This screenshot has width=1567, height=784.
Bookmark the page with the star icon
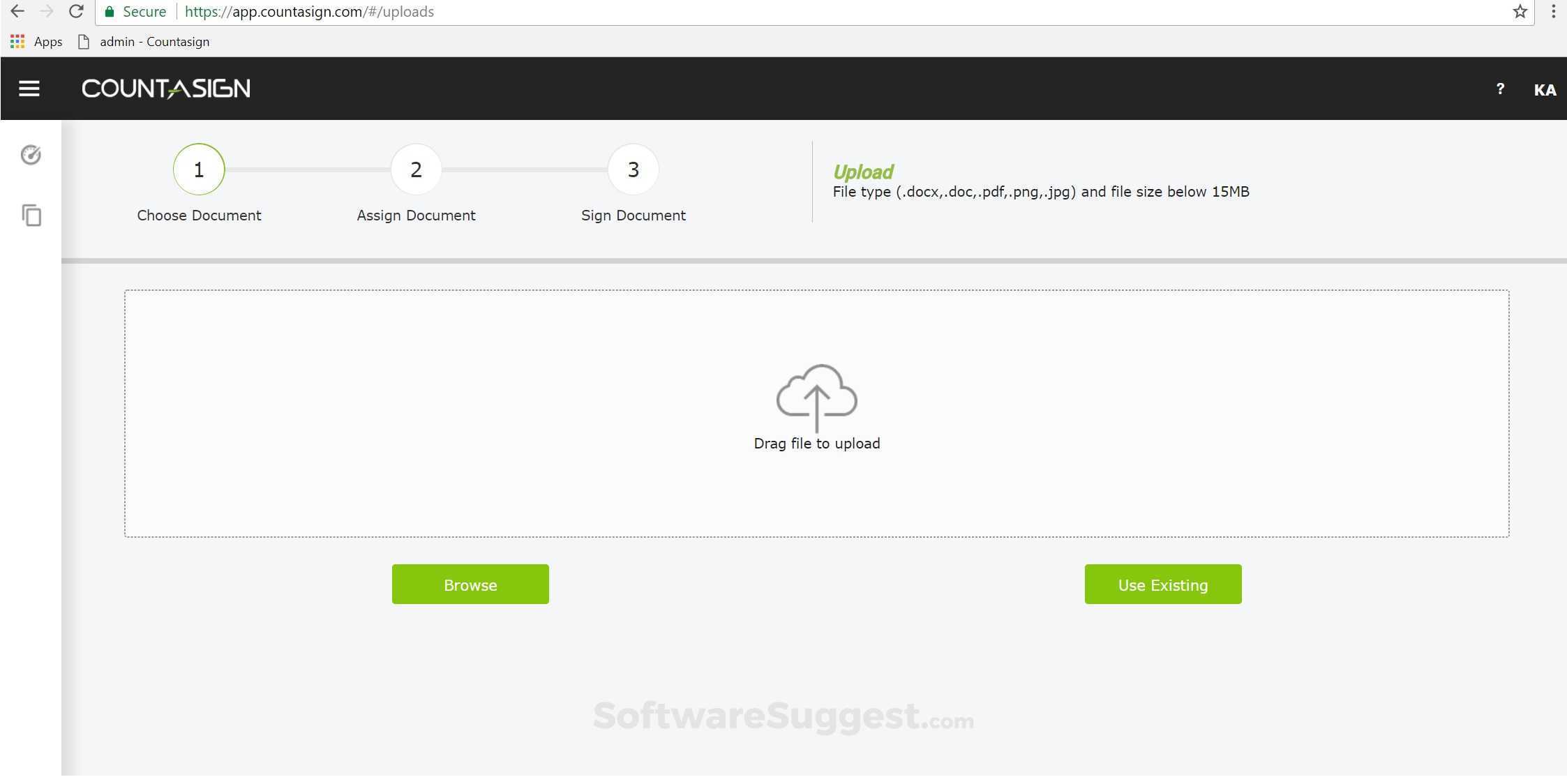coord(1520,11)
